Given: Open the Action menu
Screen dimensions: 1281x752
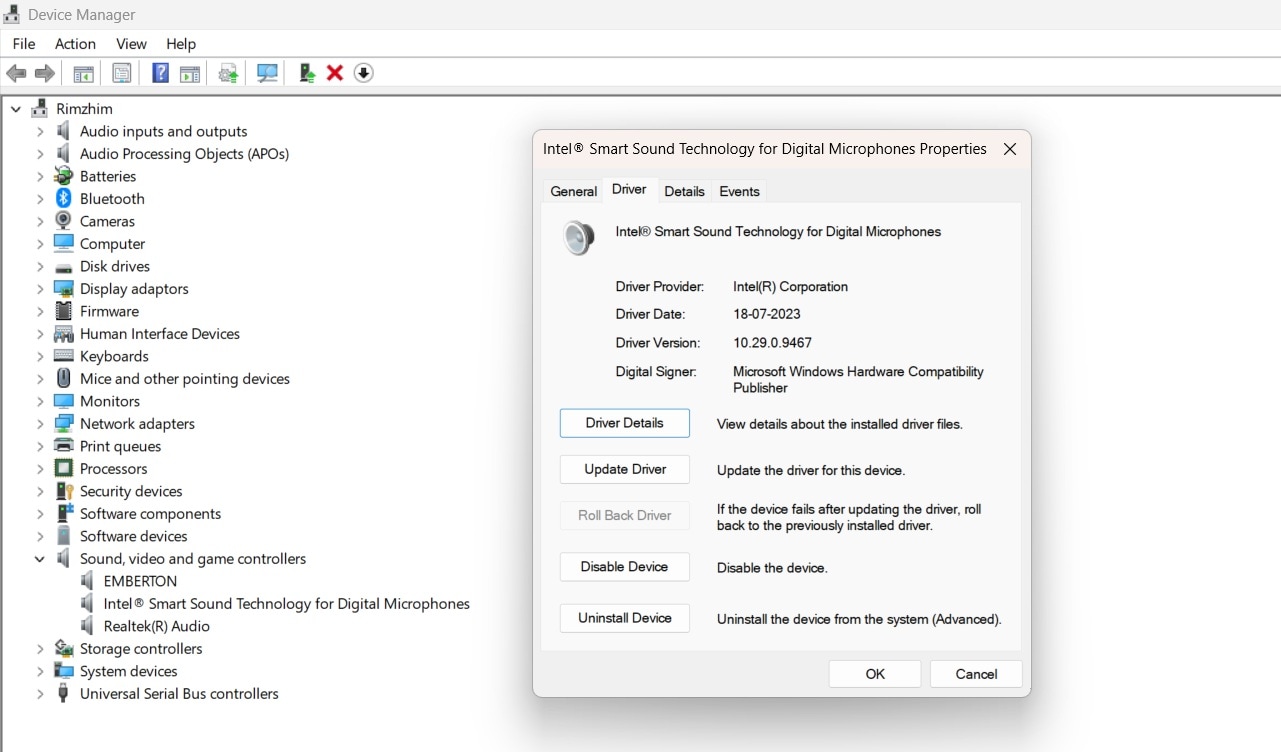Looking at the screenshot, I should tap(75, 43).
